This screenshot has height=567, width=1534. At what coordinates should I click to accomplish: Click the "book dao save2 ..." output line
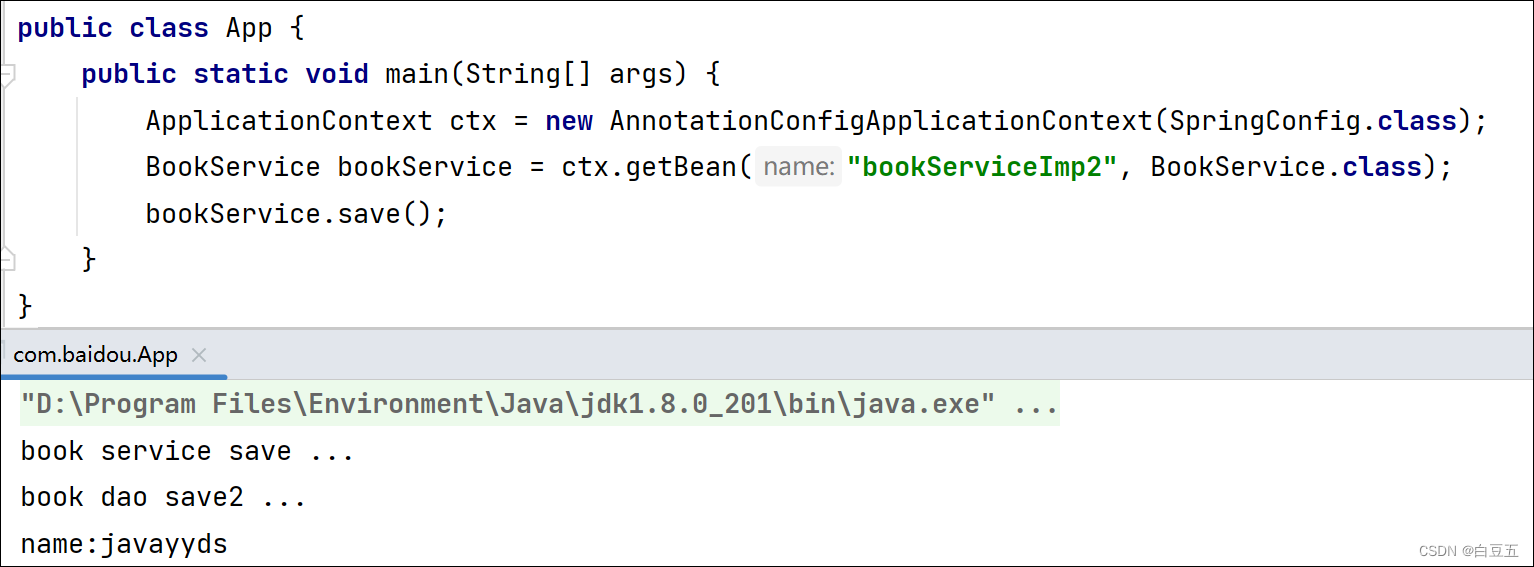pos(163,498)
